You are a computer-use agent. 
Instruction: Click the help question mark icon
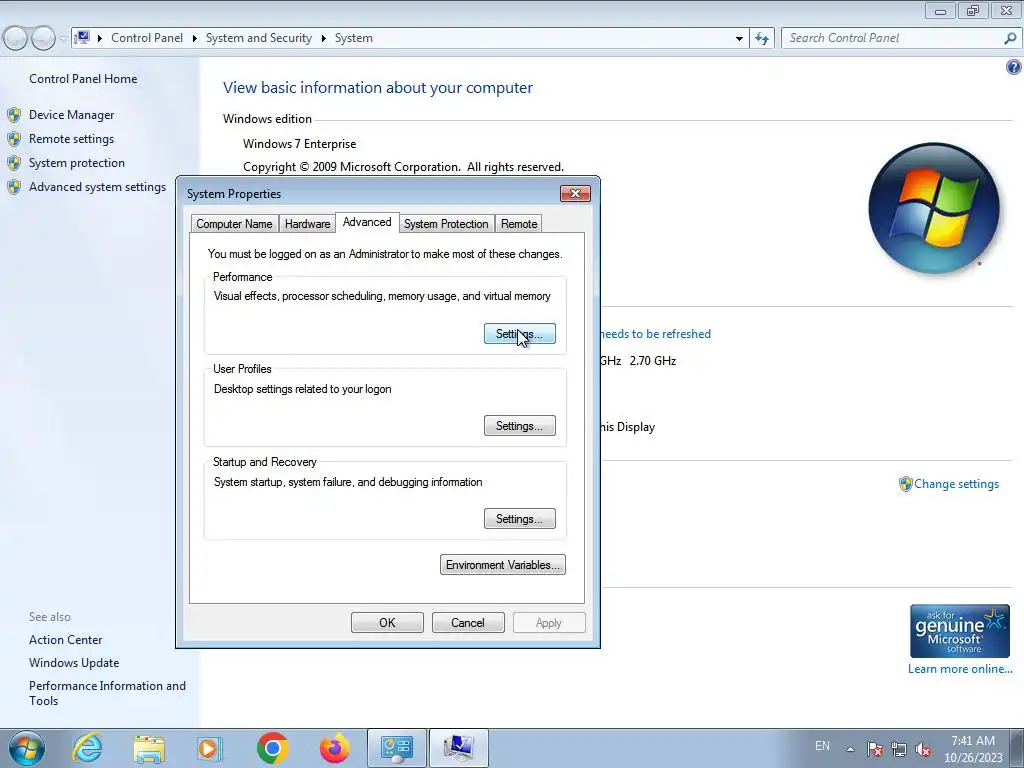[1014, 67]
